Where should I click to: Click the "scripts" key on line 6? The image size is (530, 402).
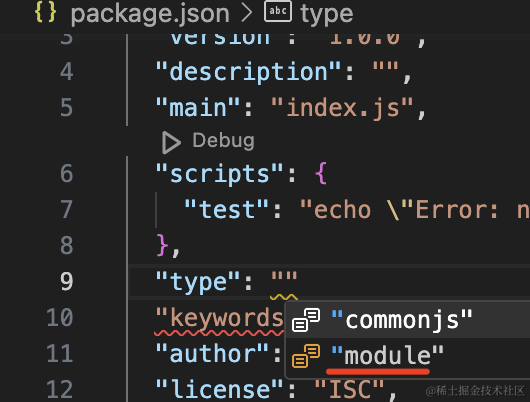click(219, 174)
